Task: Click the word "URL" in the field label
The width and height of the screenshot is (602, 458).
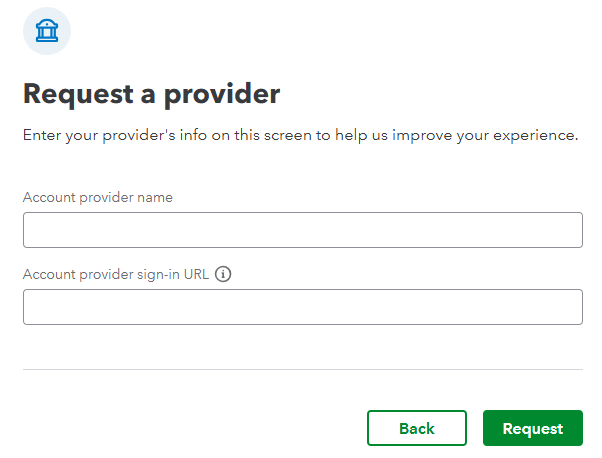Action: coord(196,274)
